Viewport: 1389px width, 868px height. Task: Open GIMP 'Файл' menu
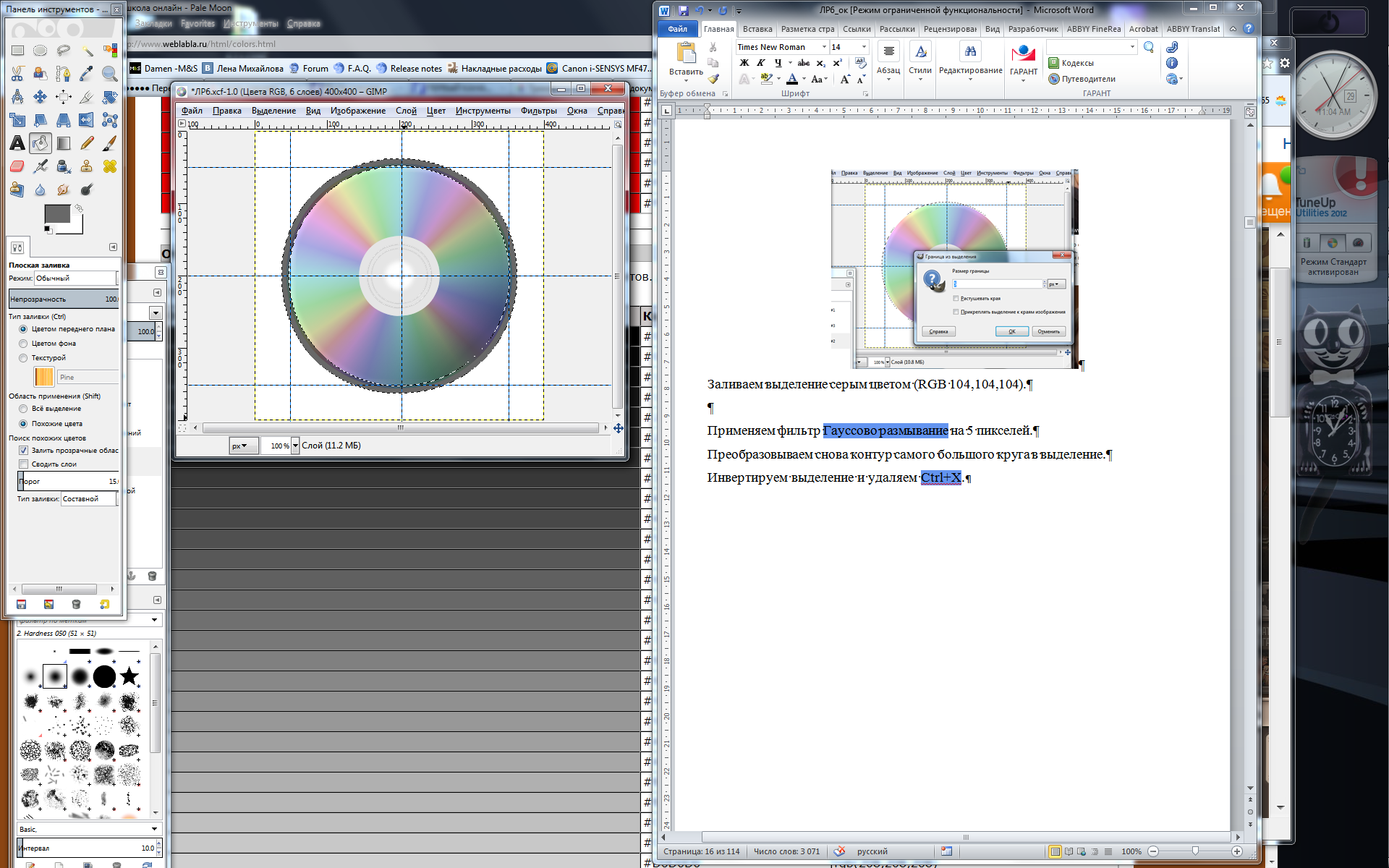coord(192,111)
